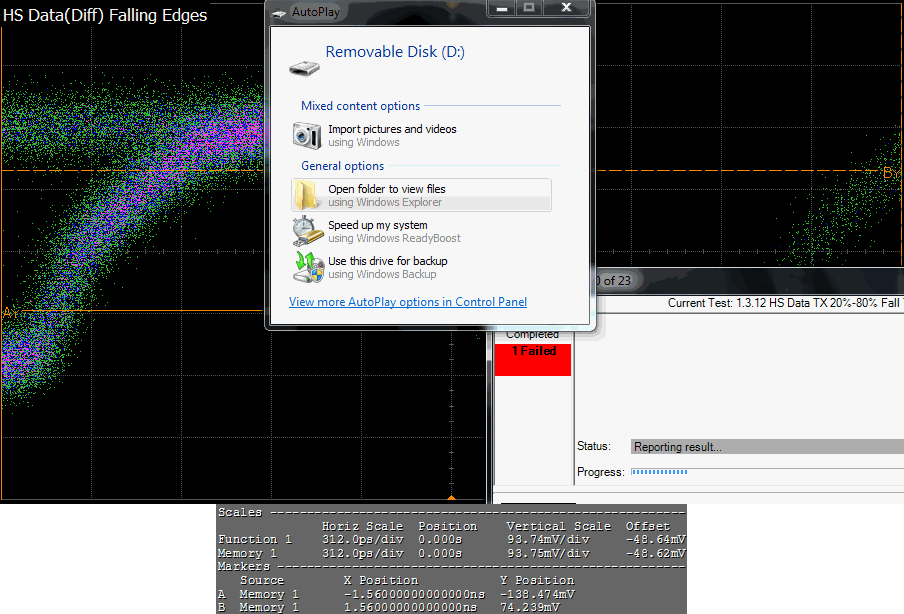Click the orange marker A label
904x614 pixels.
(7, 313)
